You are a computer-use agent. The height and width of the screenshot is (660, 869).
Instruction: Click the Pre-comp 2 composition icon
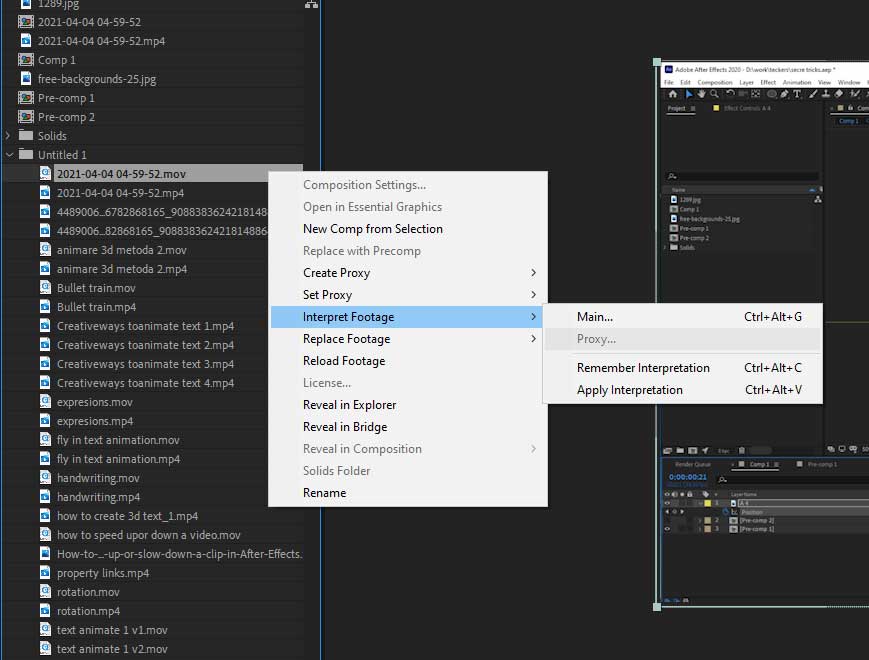[x=27, y=117]
